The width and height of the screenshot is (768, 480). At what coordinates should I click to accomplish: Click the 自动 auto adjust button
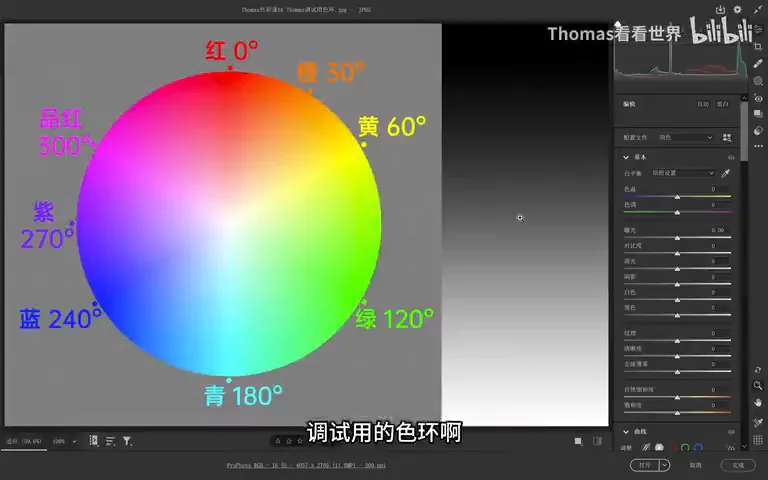[703, 104]
